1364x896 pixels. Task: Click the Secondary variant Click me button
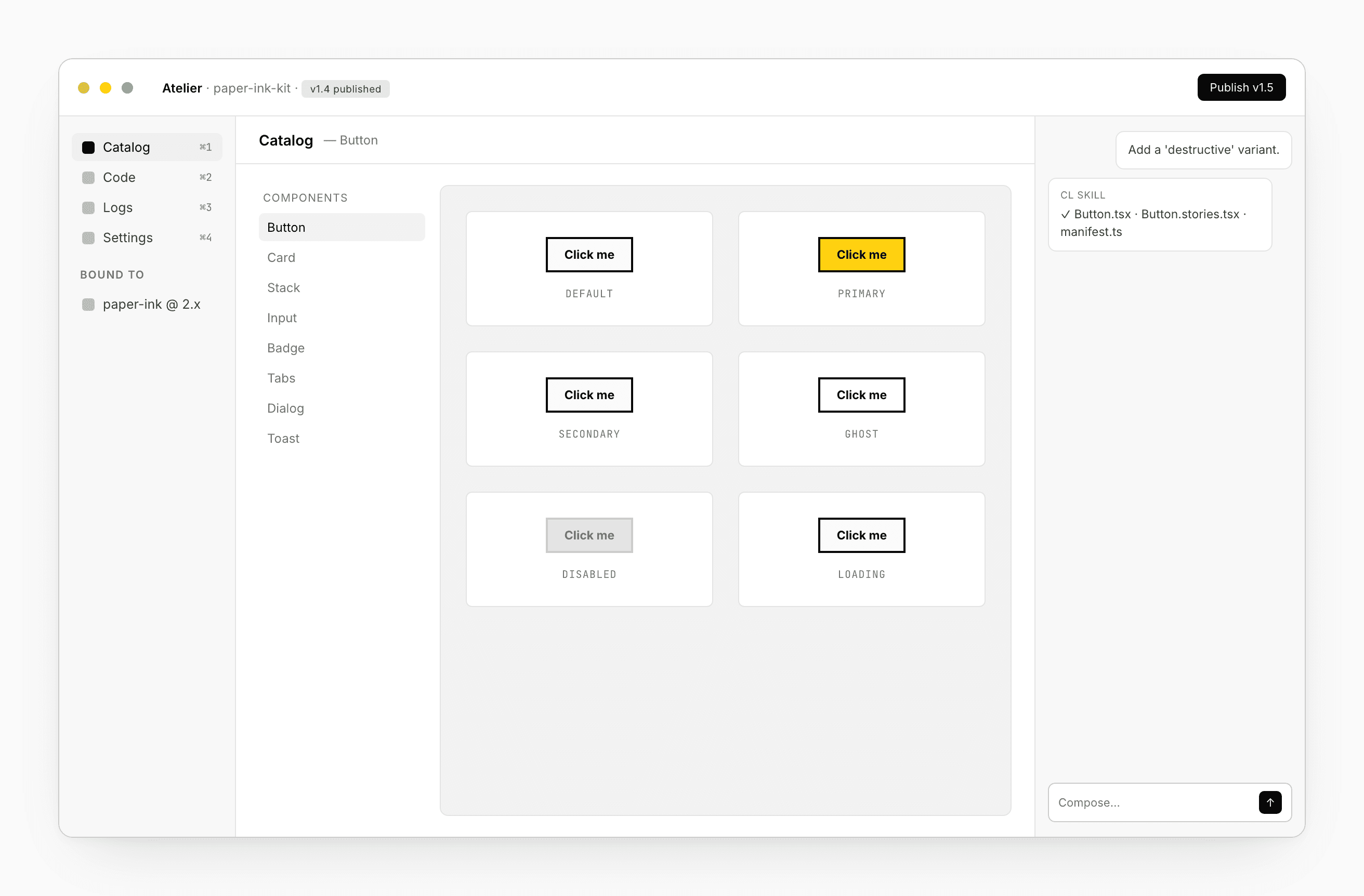pyautogui.click(x=588, y=394)
